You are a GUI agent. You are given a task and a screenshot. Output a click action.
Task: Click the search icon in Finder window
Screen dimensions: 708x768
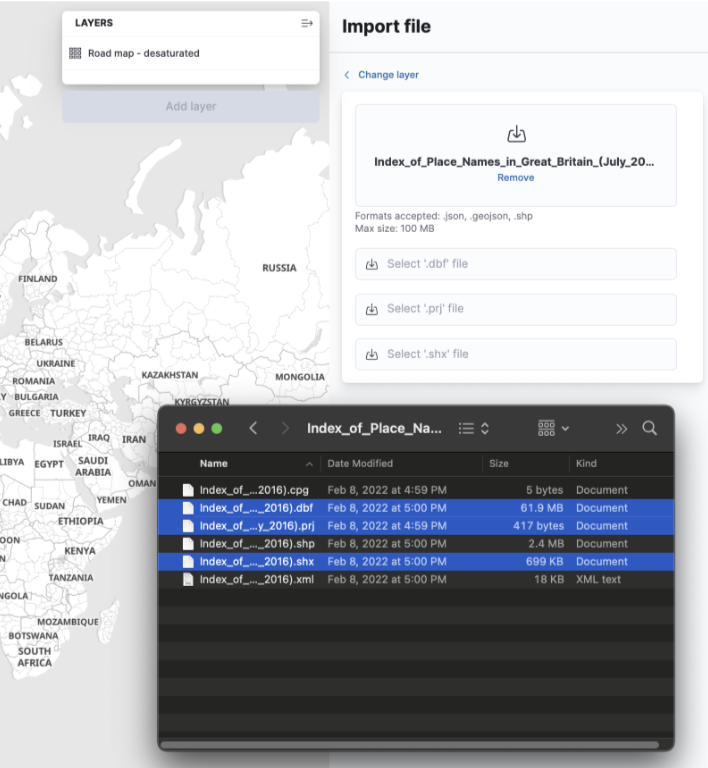[649, 428]
